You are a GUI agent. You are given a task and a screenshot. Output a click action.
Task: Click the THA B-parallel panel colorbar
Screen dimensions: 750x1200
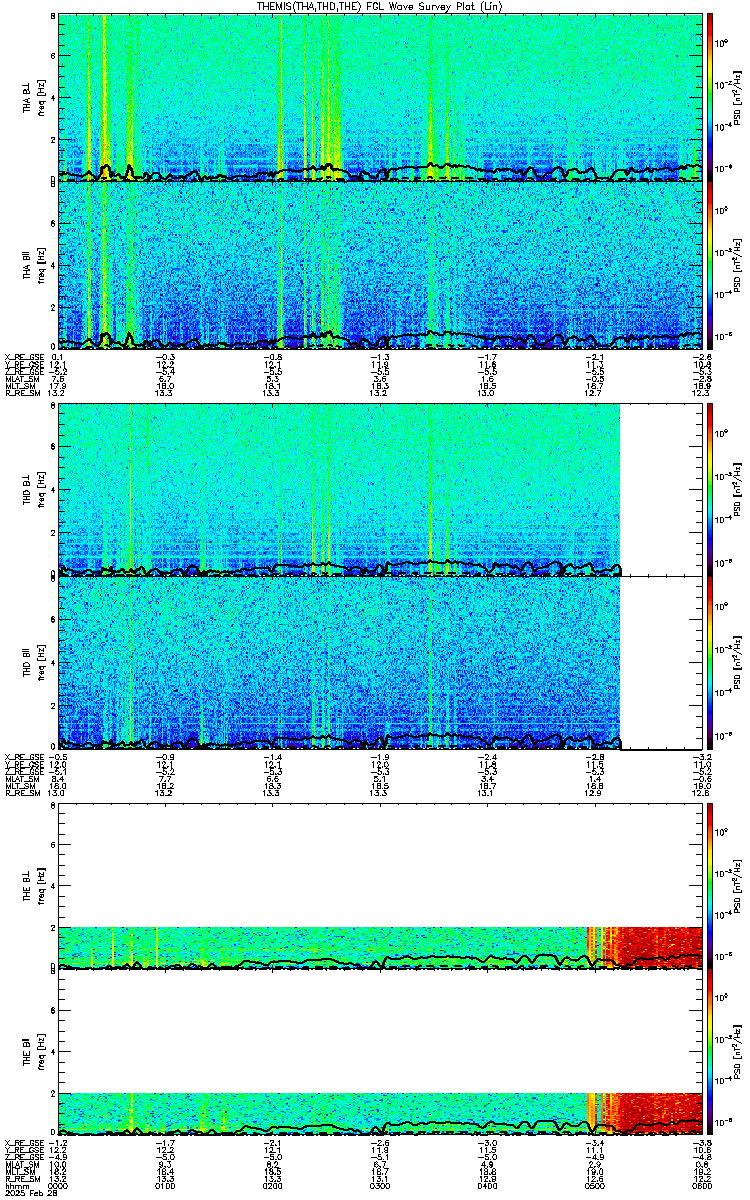[711, 264]
